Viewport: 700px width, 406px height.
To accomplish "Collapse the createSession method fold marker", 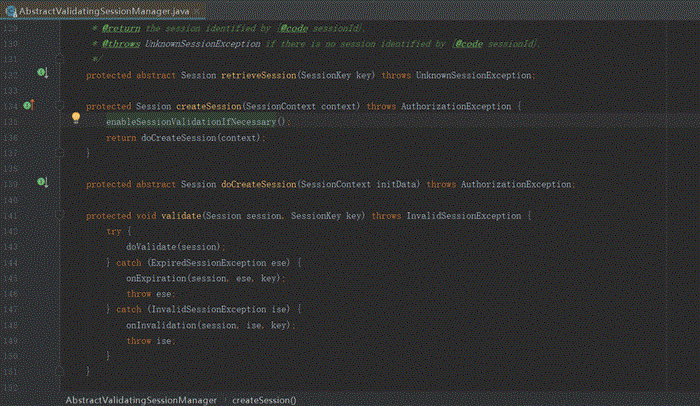I will (x=59, y=106).
